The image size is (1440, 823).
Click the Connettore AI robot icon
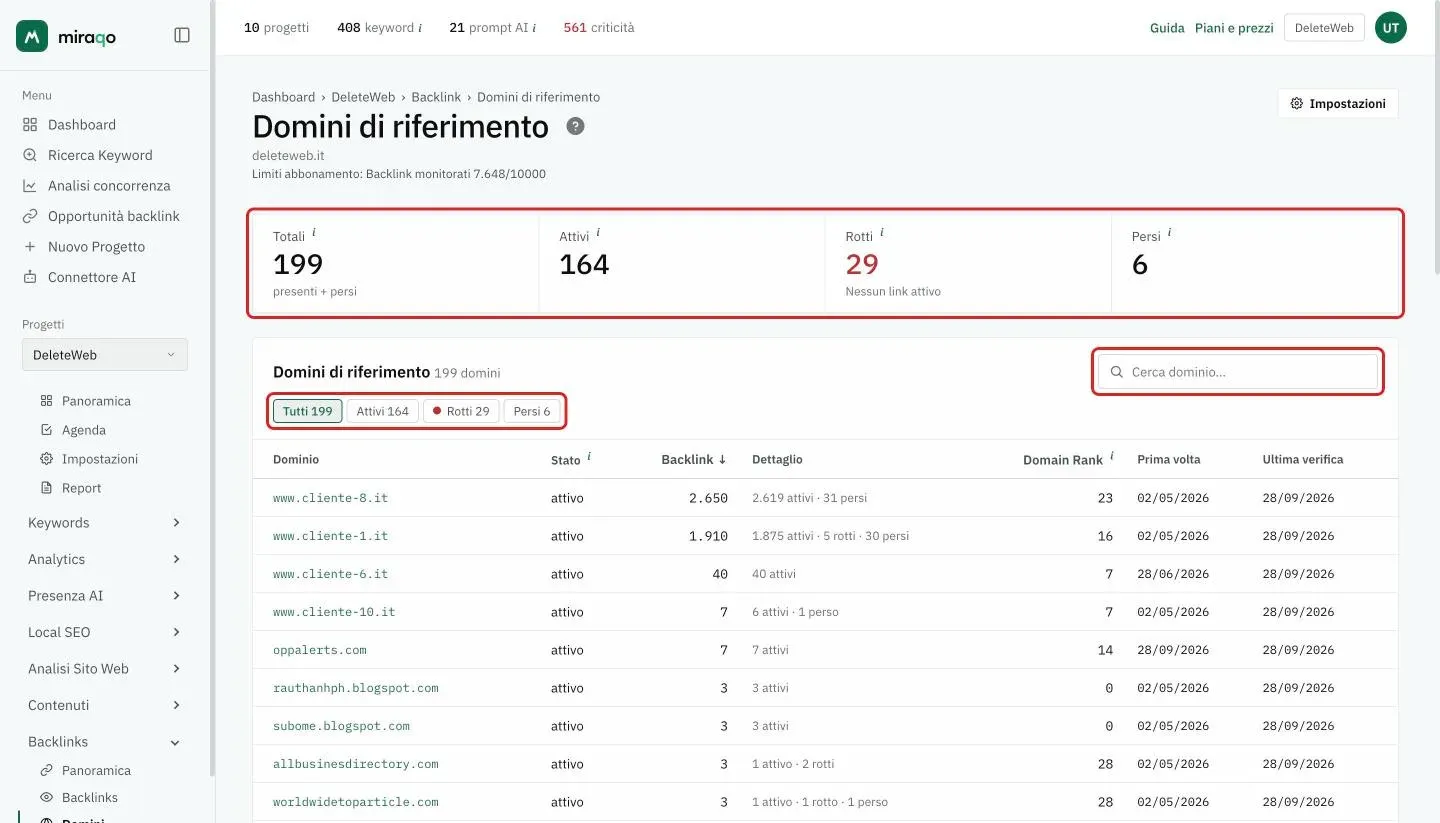coord(30,277)
